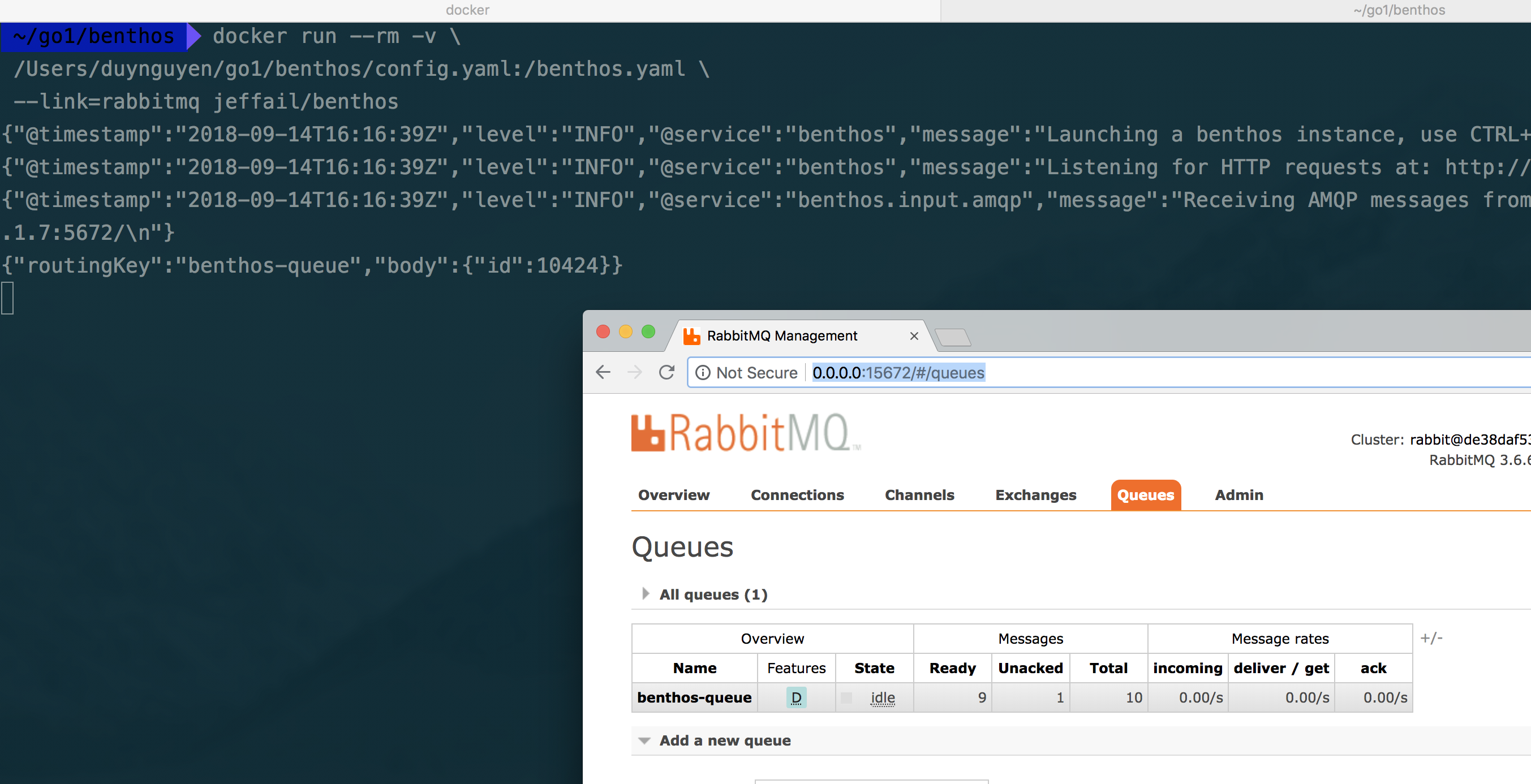Select the ~/go1/benthos terminal tab
This screenshot has width=1531, height=784.
click(x=1399, y=10)
